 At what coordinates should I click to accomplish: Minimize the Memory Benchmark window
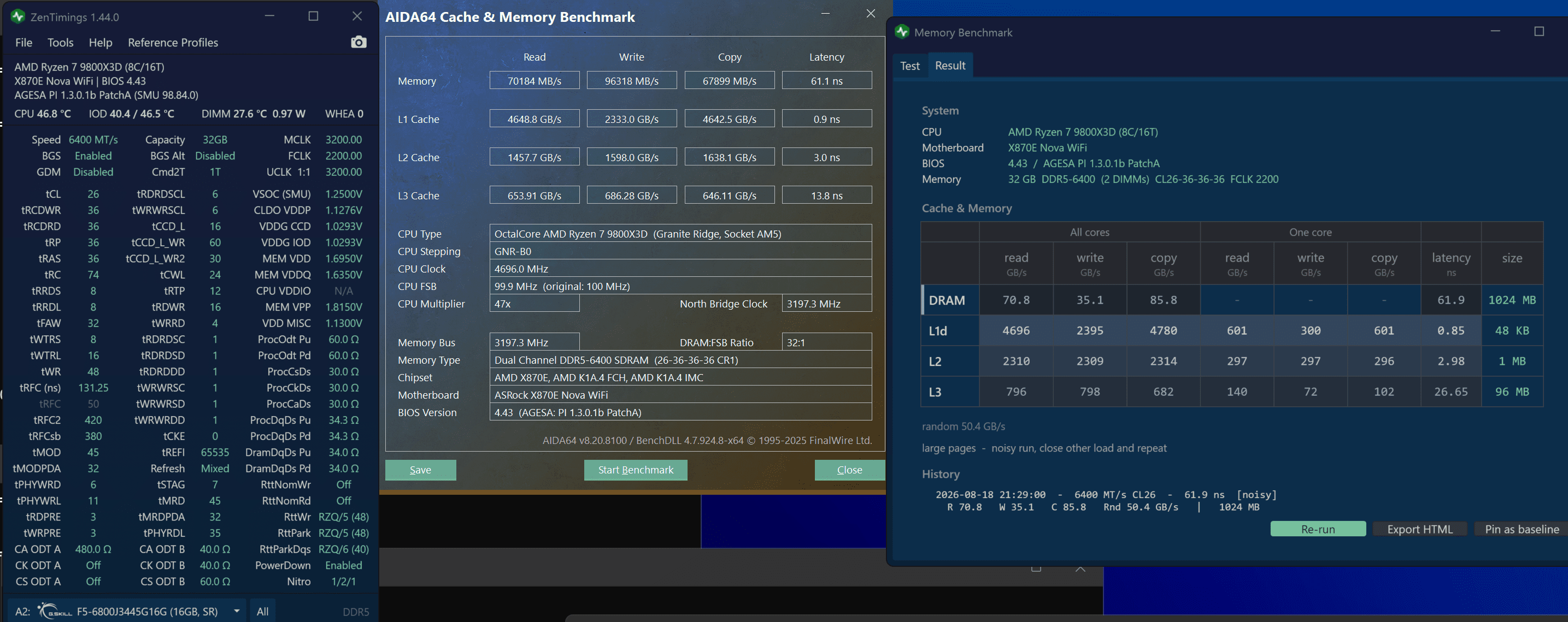(1495, 31)
